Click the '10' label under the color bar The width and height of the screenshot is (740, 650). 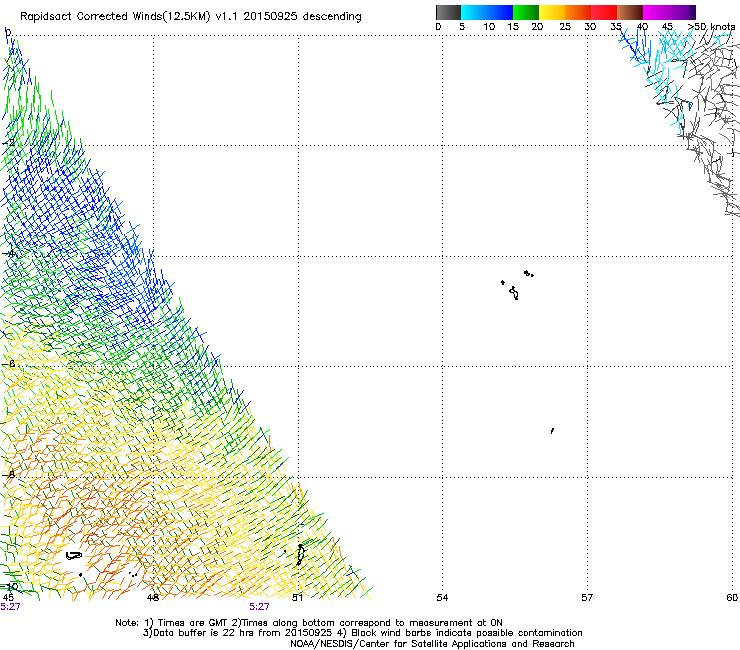click(x=489, y=27)
